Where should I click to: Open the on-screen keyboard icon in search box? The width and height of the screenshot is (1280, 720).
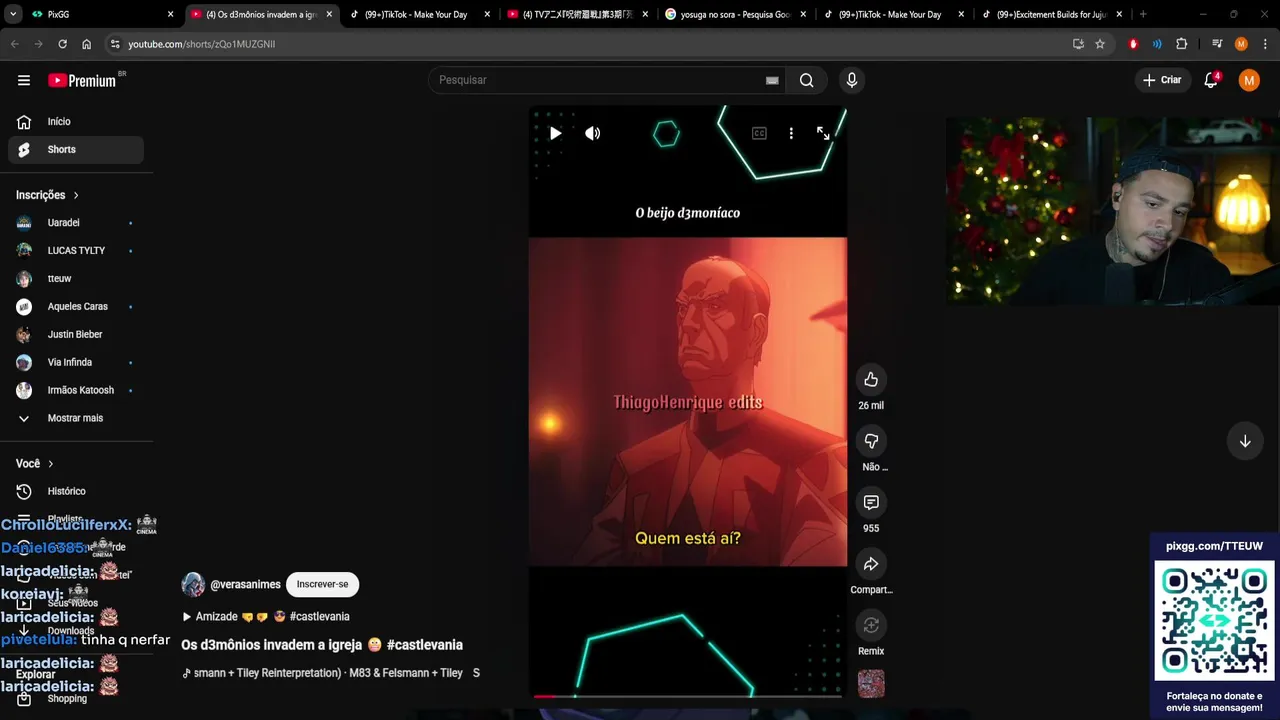pyautogui.click(x=772, y=80)
